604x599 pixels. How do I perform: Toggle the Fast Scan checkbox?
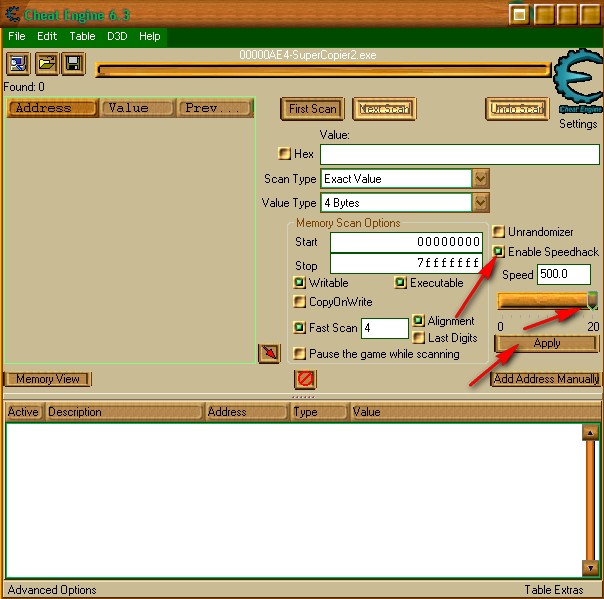click(299, 327)
